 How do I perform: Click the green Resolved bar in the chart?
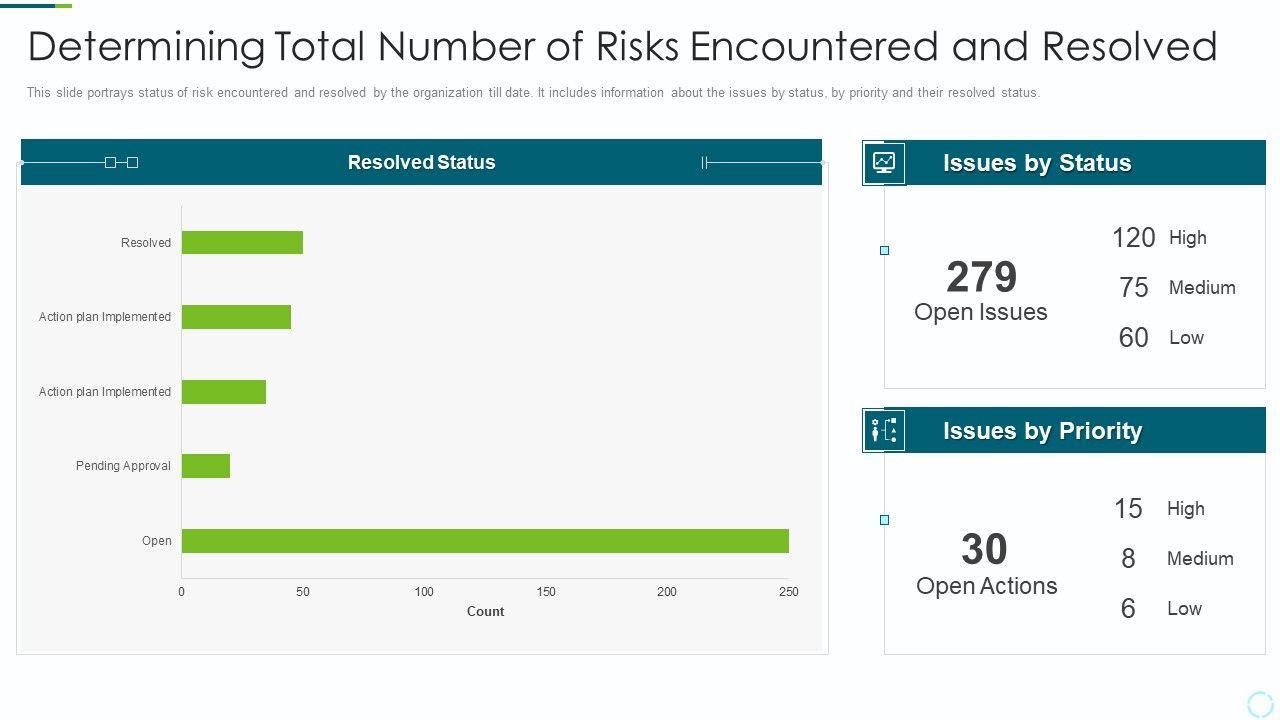(242, 243)
